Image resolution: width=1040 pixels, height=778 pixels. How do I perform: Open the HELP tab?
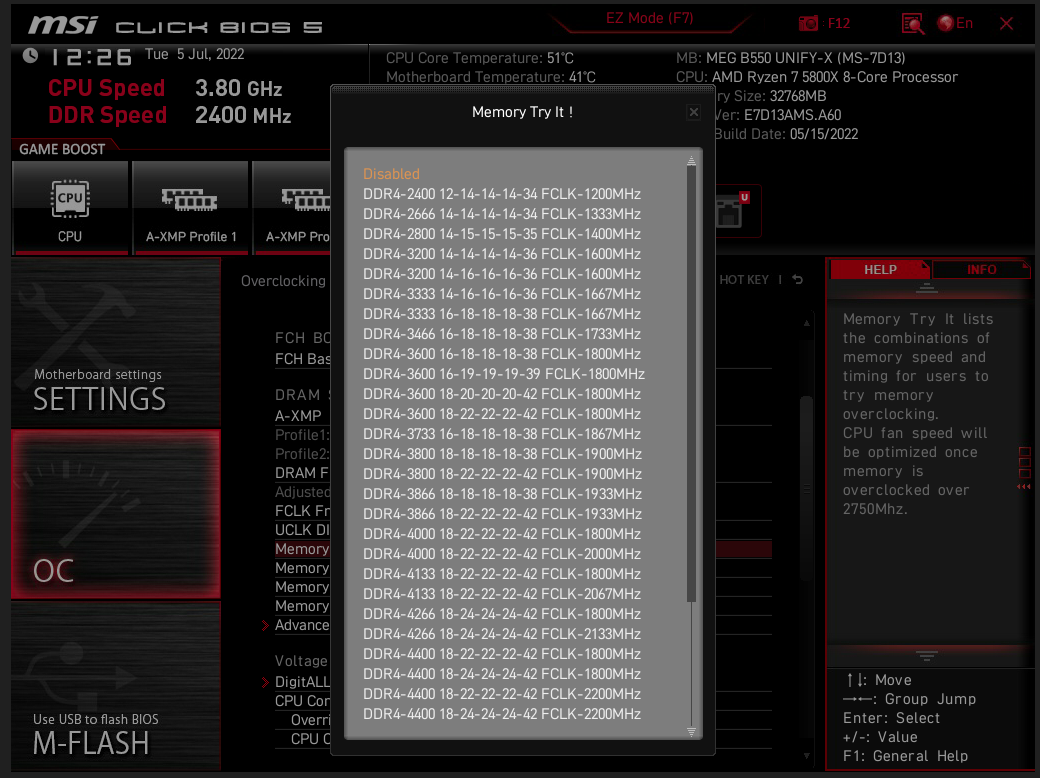[x=879, y=269]
